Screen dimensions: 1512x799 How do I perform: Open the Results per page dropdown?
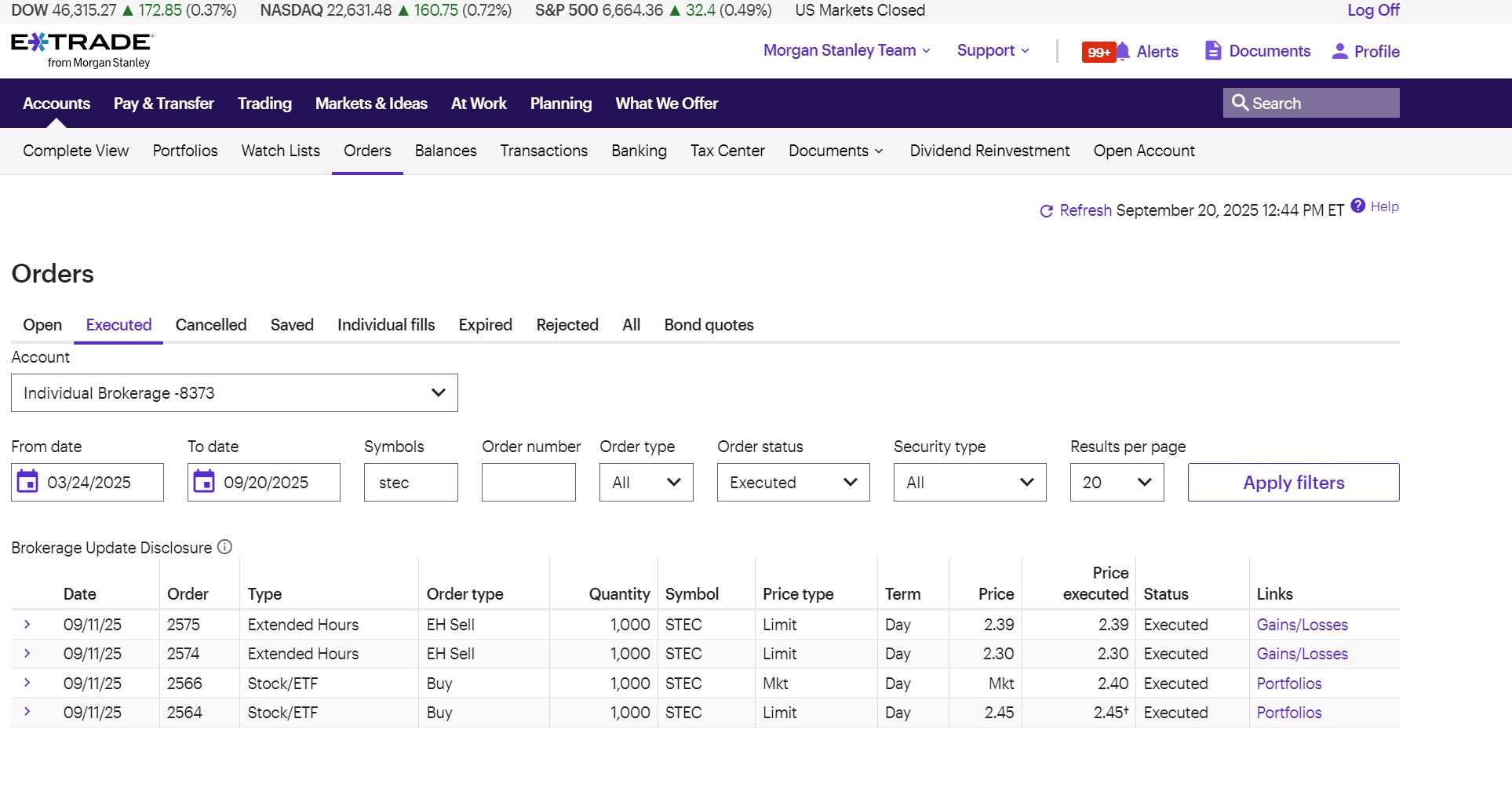point(1116,483)
